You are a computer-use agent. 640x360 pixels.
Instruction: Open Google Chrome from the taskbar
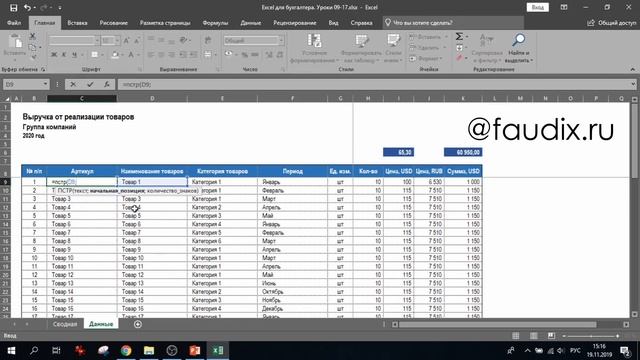click(x=126, y=350)
